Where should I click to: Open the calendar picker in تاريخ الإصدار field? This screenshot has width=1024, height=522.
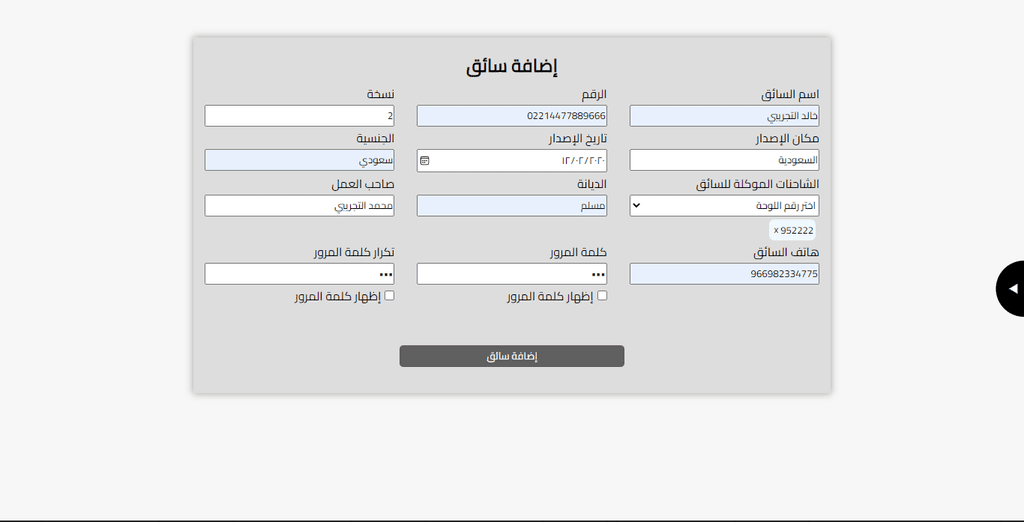[424, 161]
